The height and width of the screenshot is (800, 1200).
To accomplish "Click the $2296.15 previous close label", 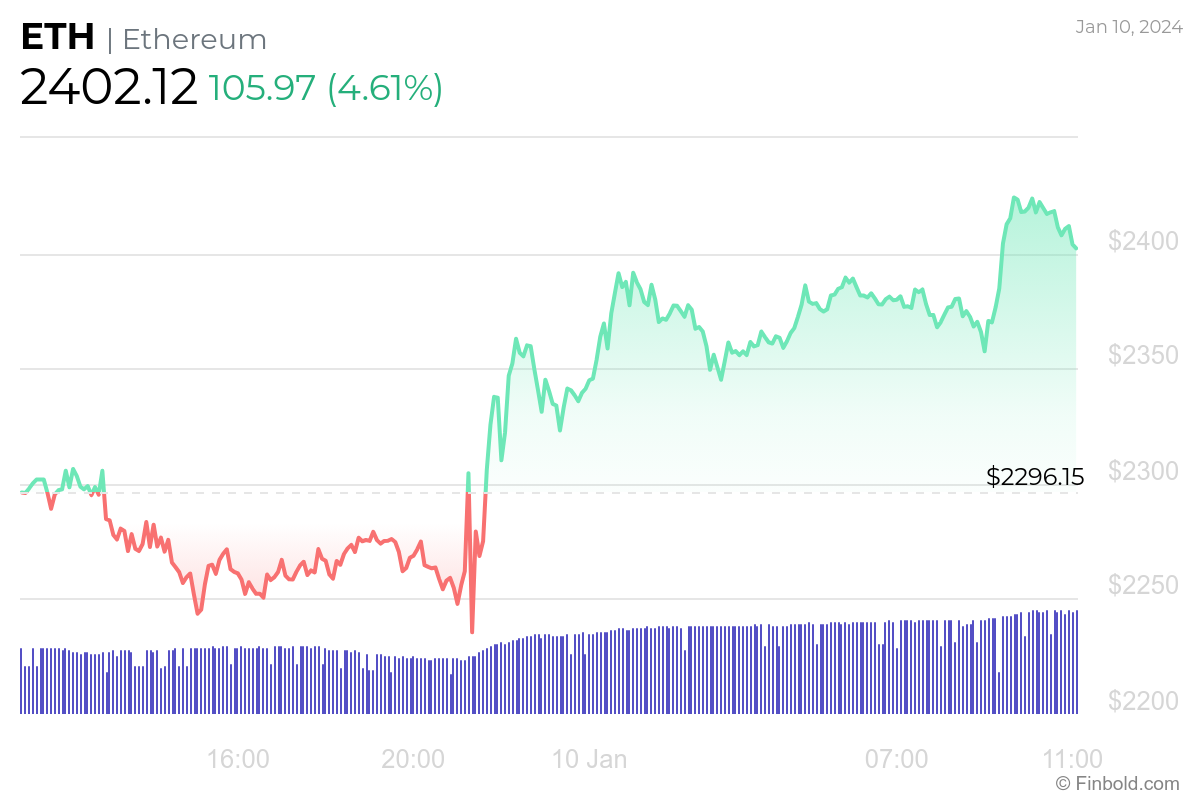I will 1035,477.
